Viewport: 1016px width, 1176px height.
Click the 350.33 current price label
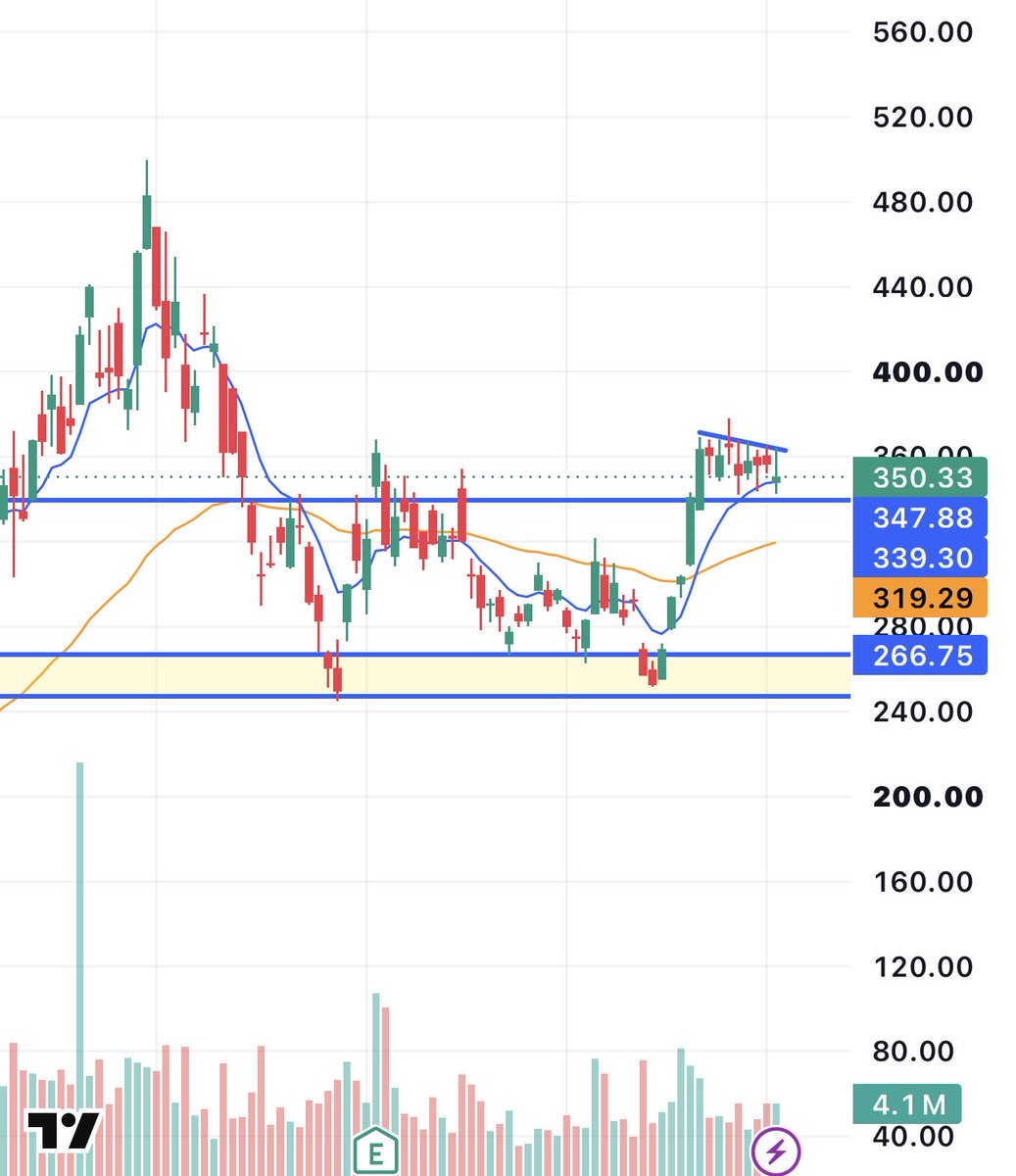click(x=919, y=477)
